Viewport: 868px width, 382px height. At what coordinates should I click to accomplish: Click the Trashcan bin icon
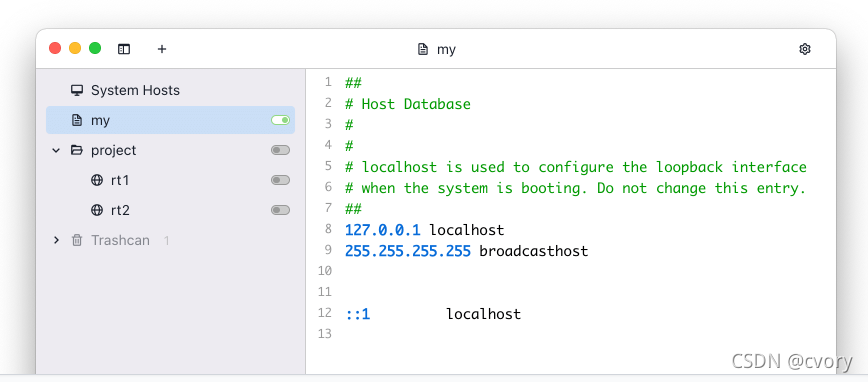click(x=77, y=240)
